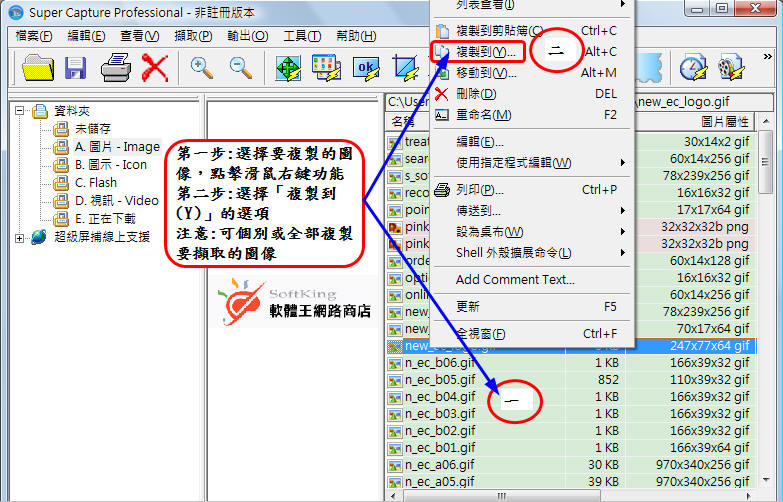This screenshot has width=783, height=502.
Task: Click the zoom out magnifier icon
Action: tap(240, 67)
